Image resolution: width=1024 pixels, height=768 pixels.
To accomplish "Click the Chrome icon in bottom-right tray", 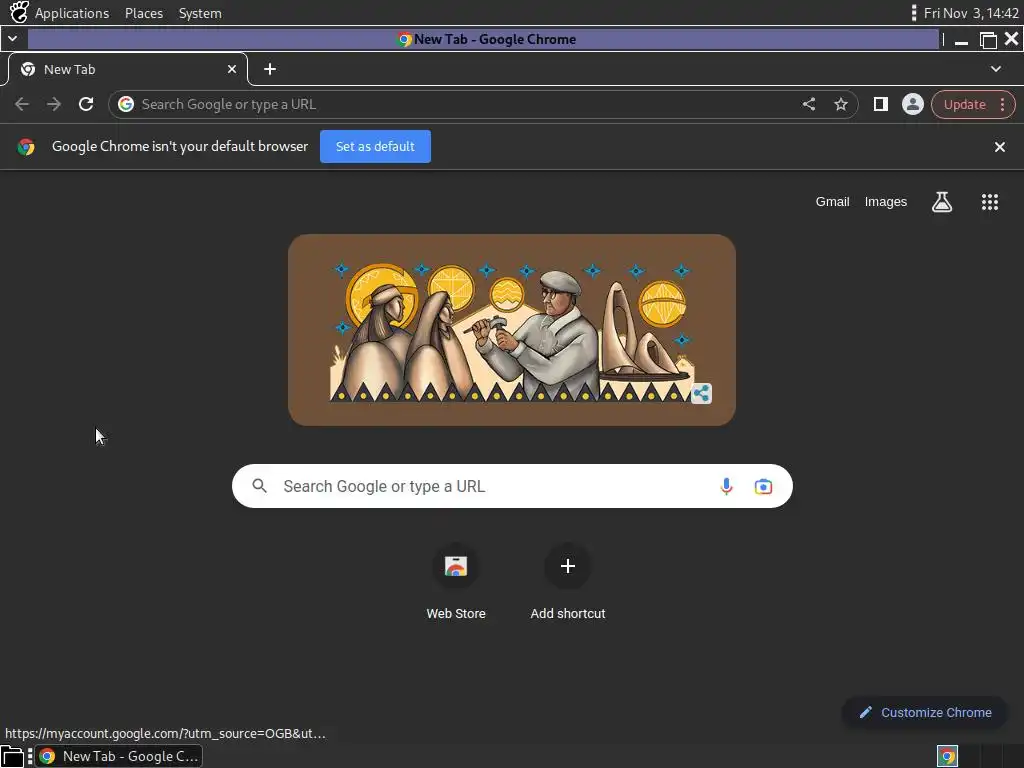I will (x=947, y=756).
